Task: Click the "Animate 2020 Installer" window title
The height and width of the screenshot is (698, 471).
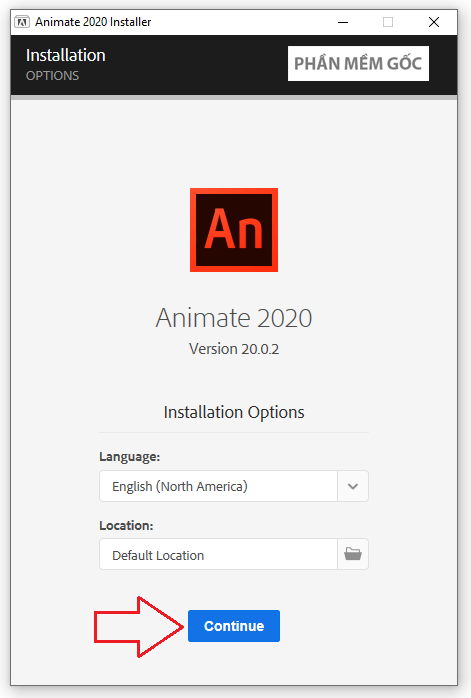Action: (x=93, y=22)
